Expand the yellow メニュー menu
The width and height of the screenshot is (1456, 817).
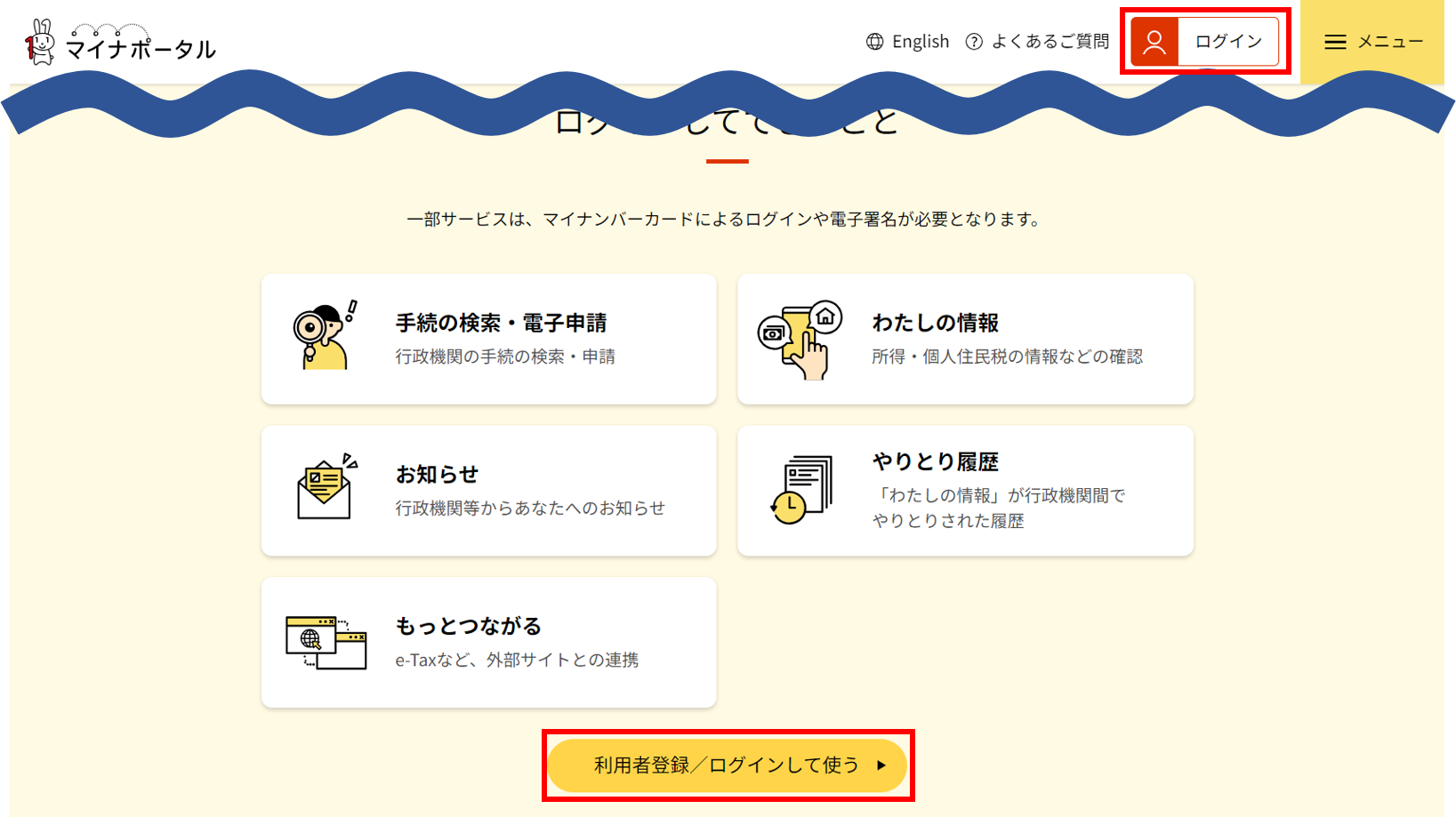click(1372, 42)
